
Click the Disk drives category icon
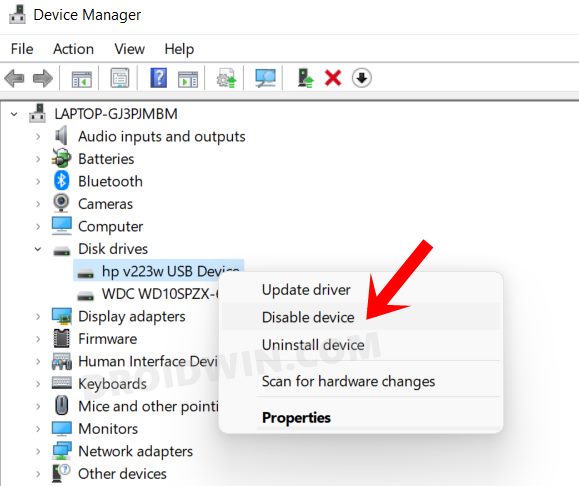(62, 251)
